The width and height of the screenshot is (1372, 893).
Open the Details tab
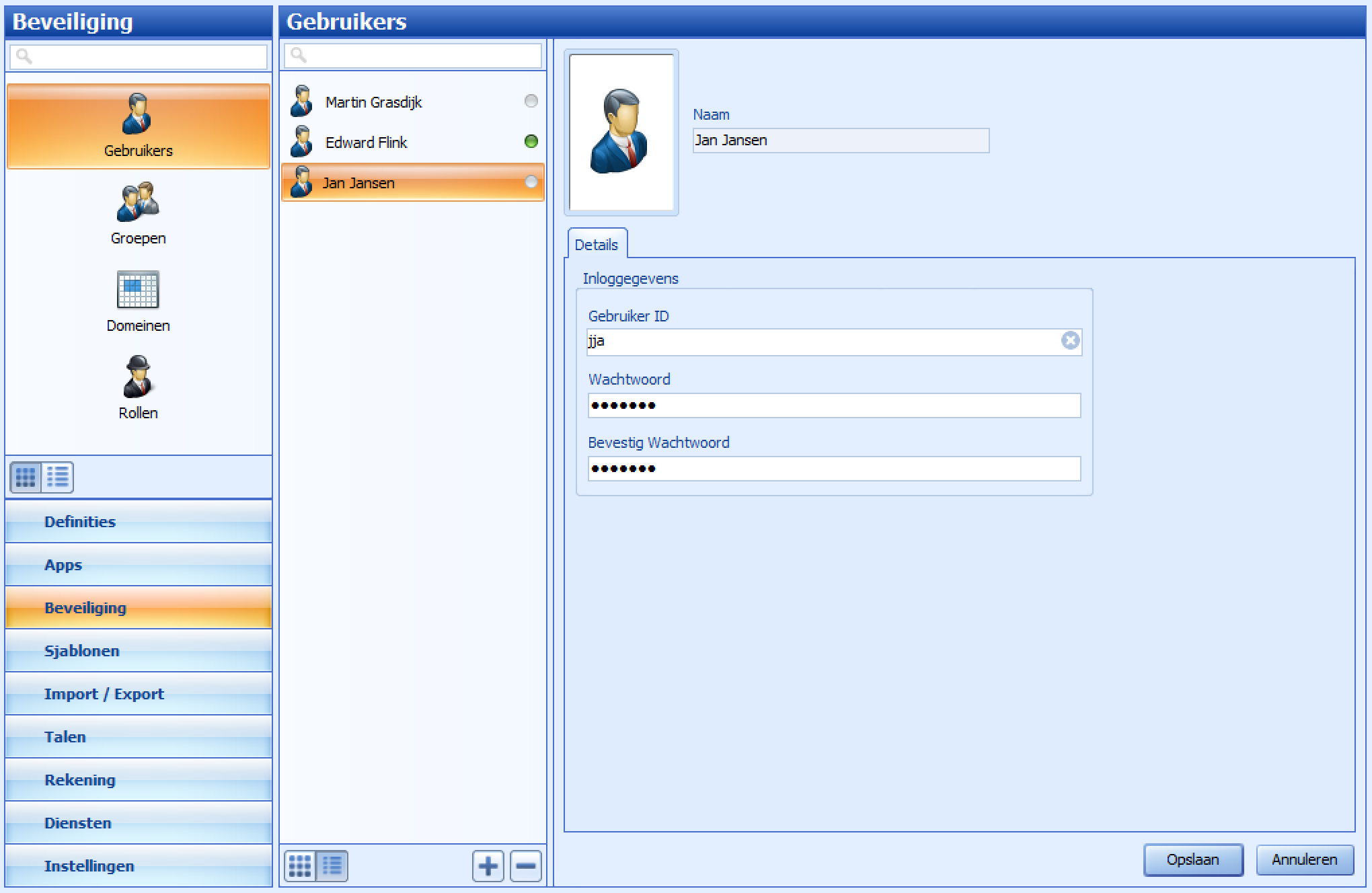tap(597, 244)
